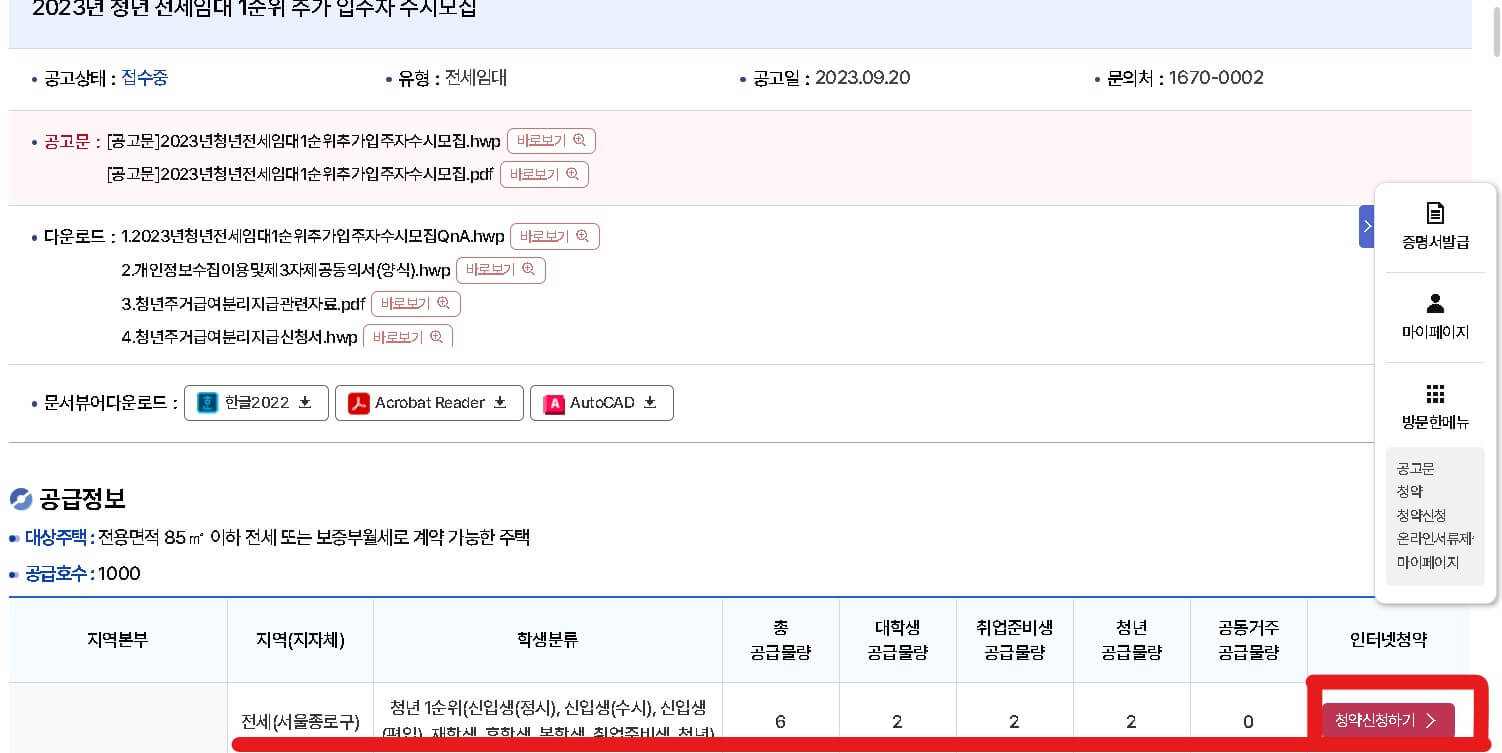This screenshot has width=1502, height=753.
Task: Click the 문의처 number 1670-0002
Action: (x=1216, y=78)
